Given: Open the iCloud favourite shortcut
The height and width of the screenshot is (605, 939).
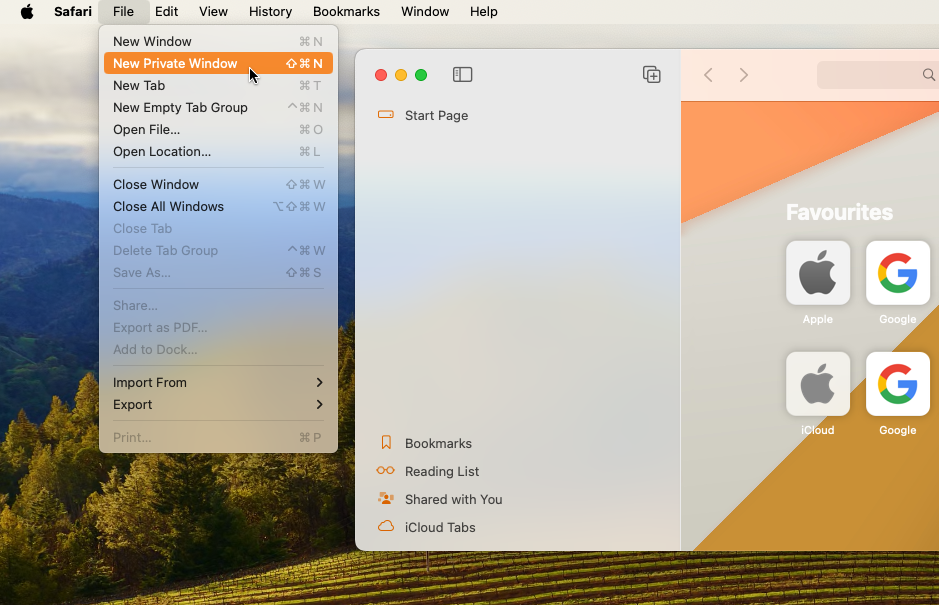Looking at the screenshot, I should (818, 383).
